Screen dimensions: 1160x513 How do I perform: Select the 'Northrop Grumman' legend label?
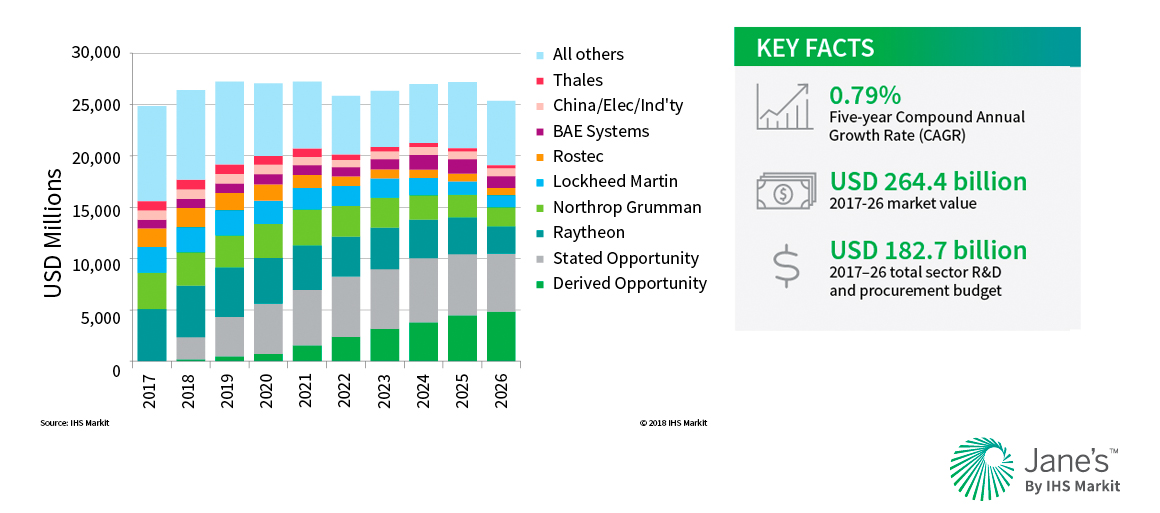(x=627, y=208)
